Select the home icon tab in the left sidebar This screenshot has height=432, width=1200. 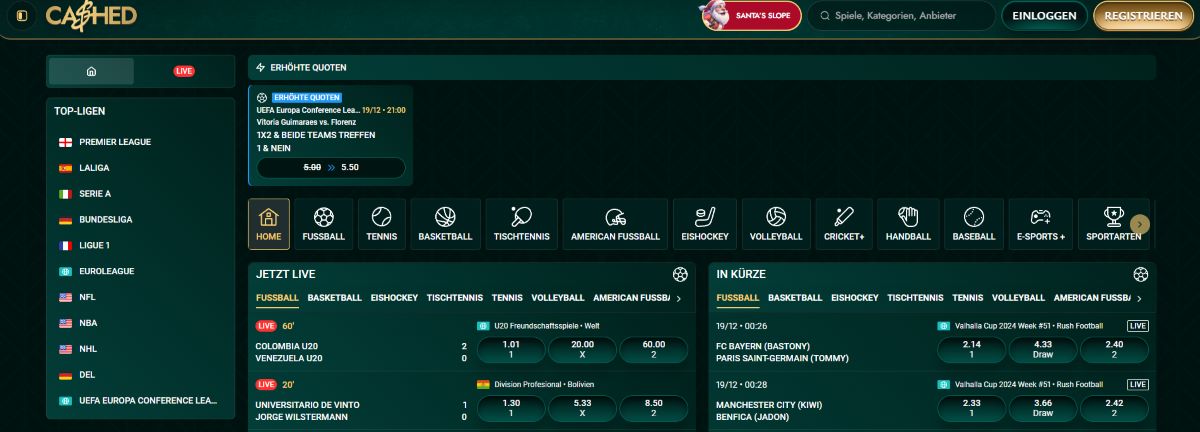[91, 71]
